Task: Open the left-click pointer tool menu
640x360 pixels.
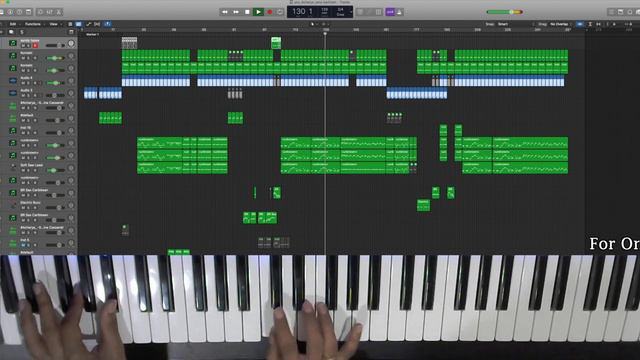Action: [313, 24]
